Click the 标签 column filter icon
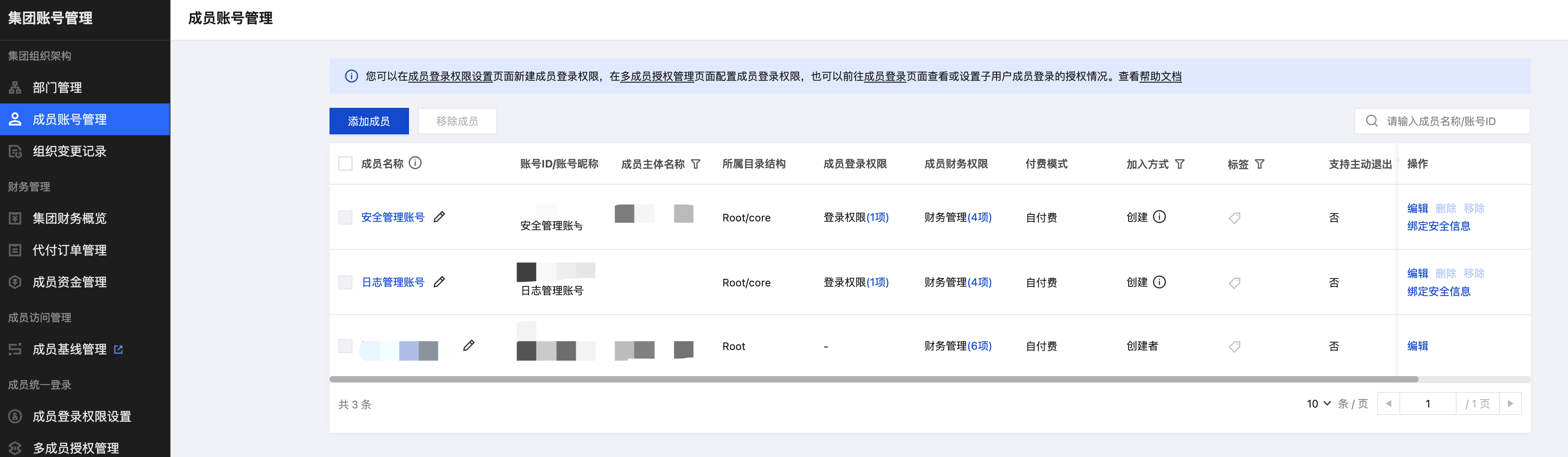1568x457 pixels. point(1260,164)
